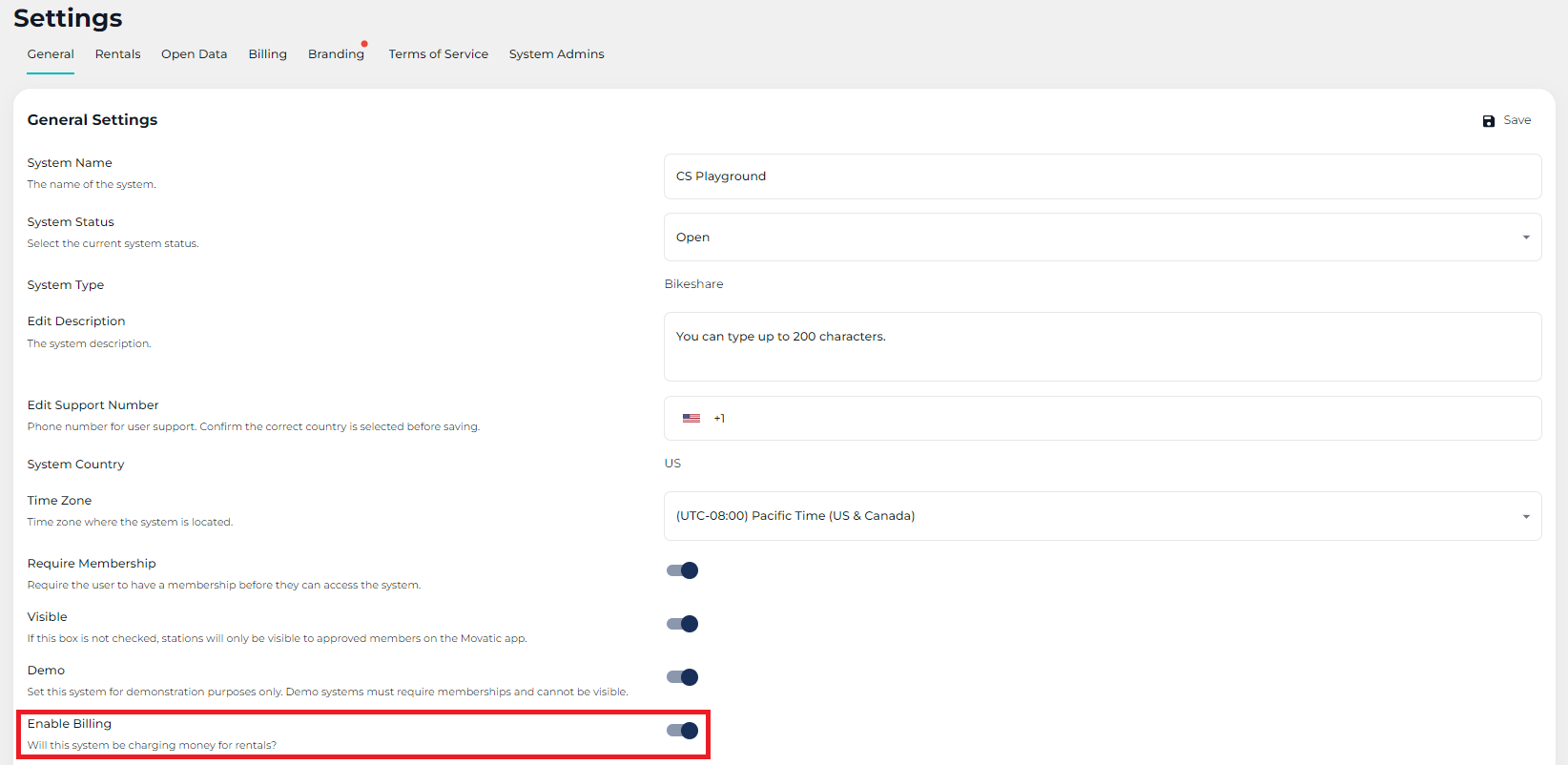Select the General tab
Screen dimensions: 1568x765
pos(51,54)
